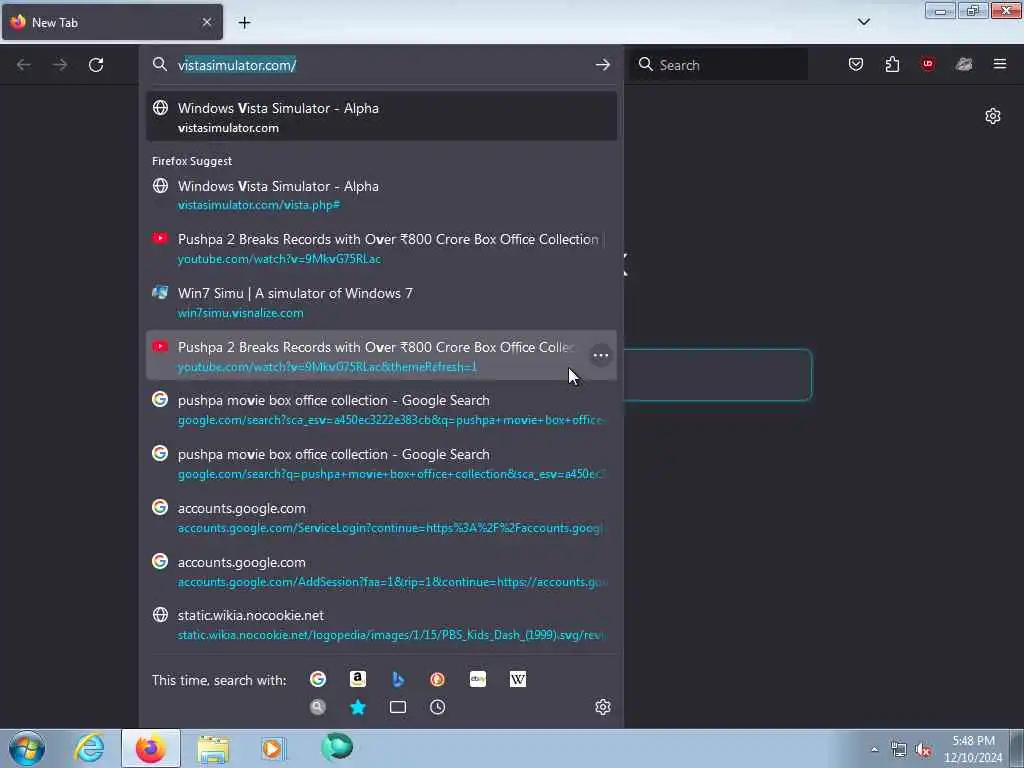Viewport: 1024px width, 768px height.
Task: Click the taskbar clock 5:48 PM
Action: [x=973, y=749]
